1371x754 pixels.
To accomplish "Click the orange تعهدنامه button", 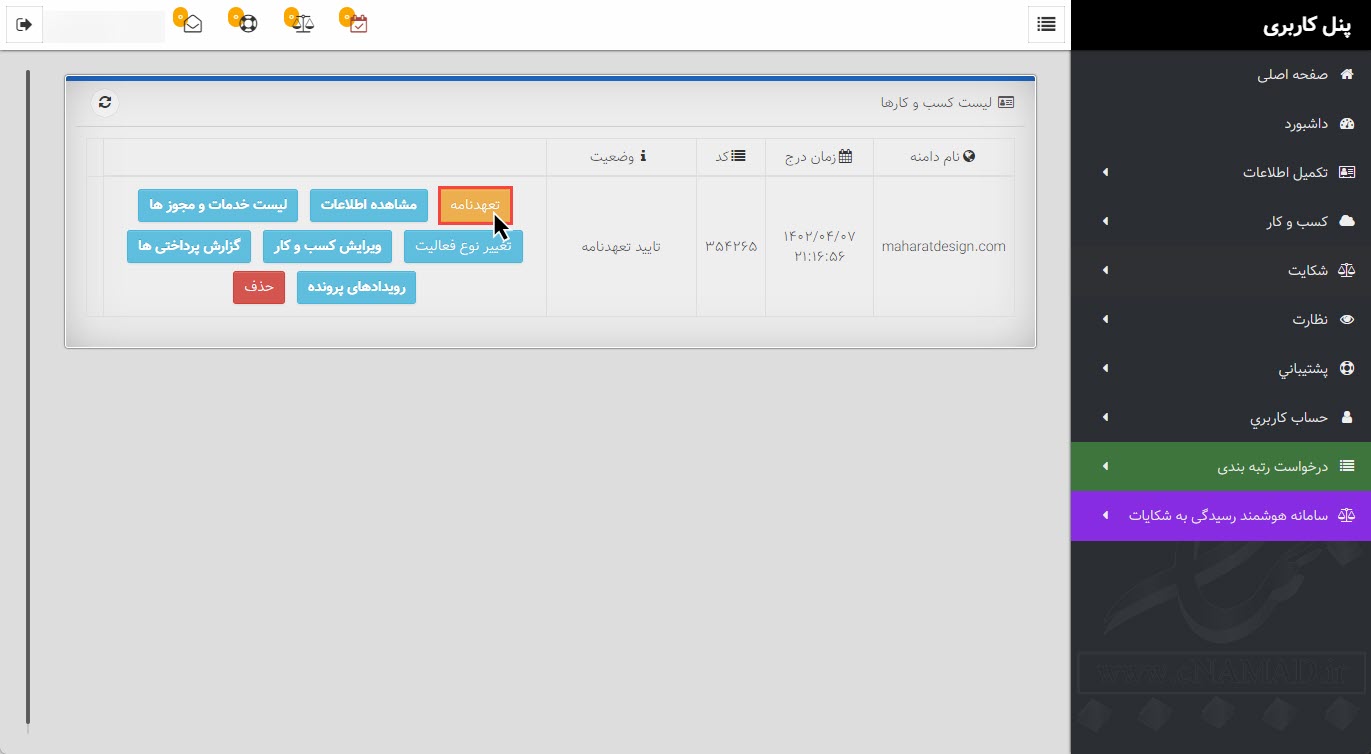I will pos(475,205).
